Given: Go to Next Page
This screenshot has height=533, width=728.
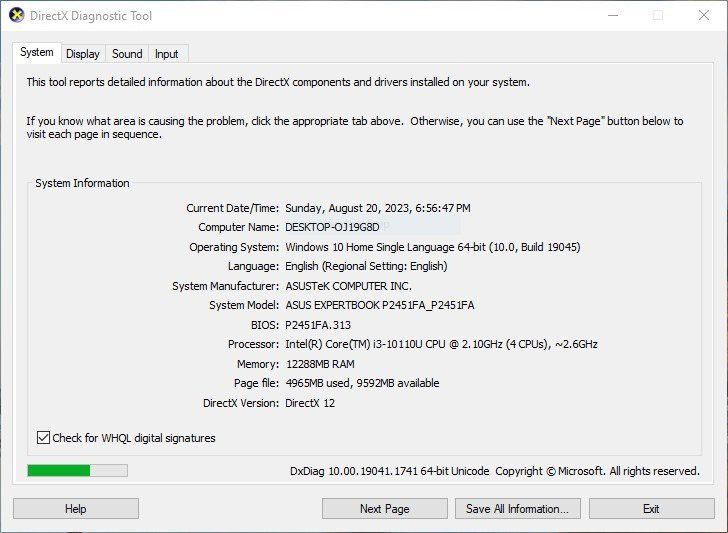Looking at the screenshot, I should [x=384, y=508].
